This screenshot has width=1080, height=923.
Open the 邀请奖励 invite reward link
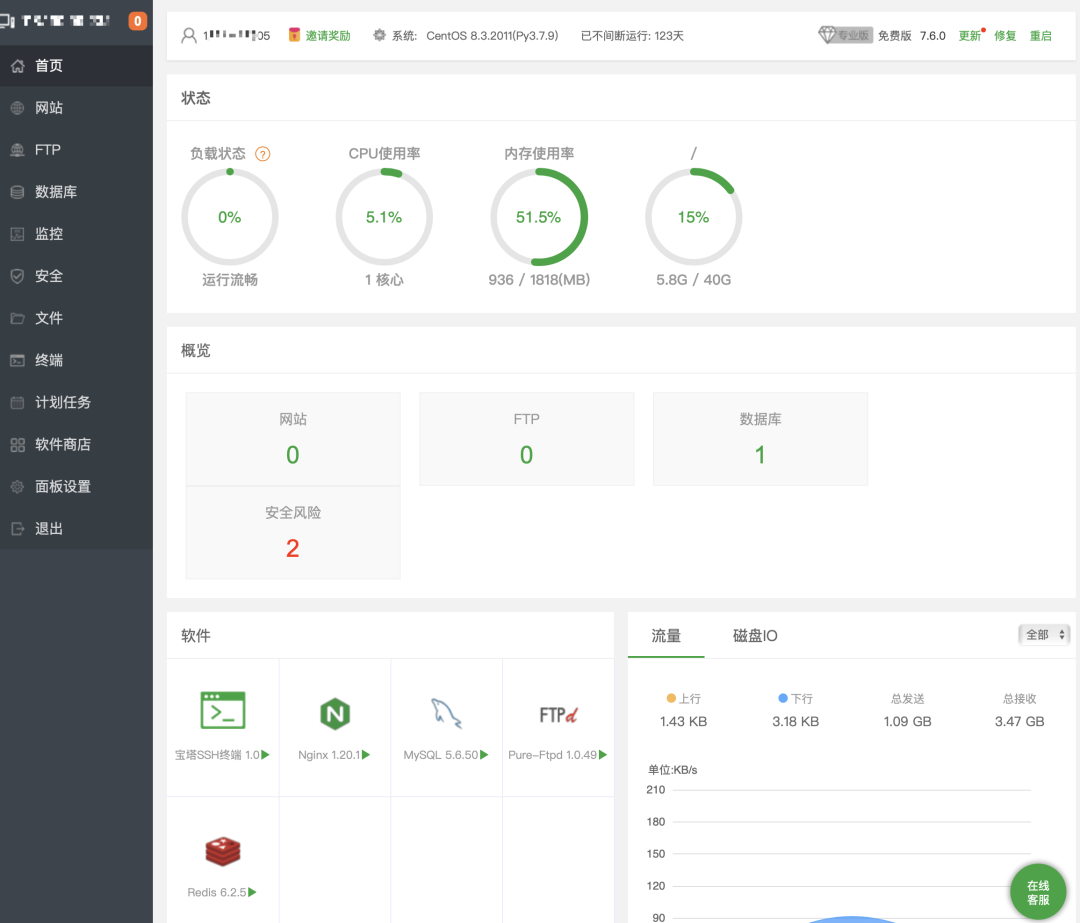pos(328,35)
